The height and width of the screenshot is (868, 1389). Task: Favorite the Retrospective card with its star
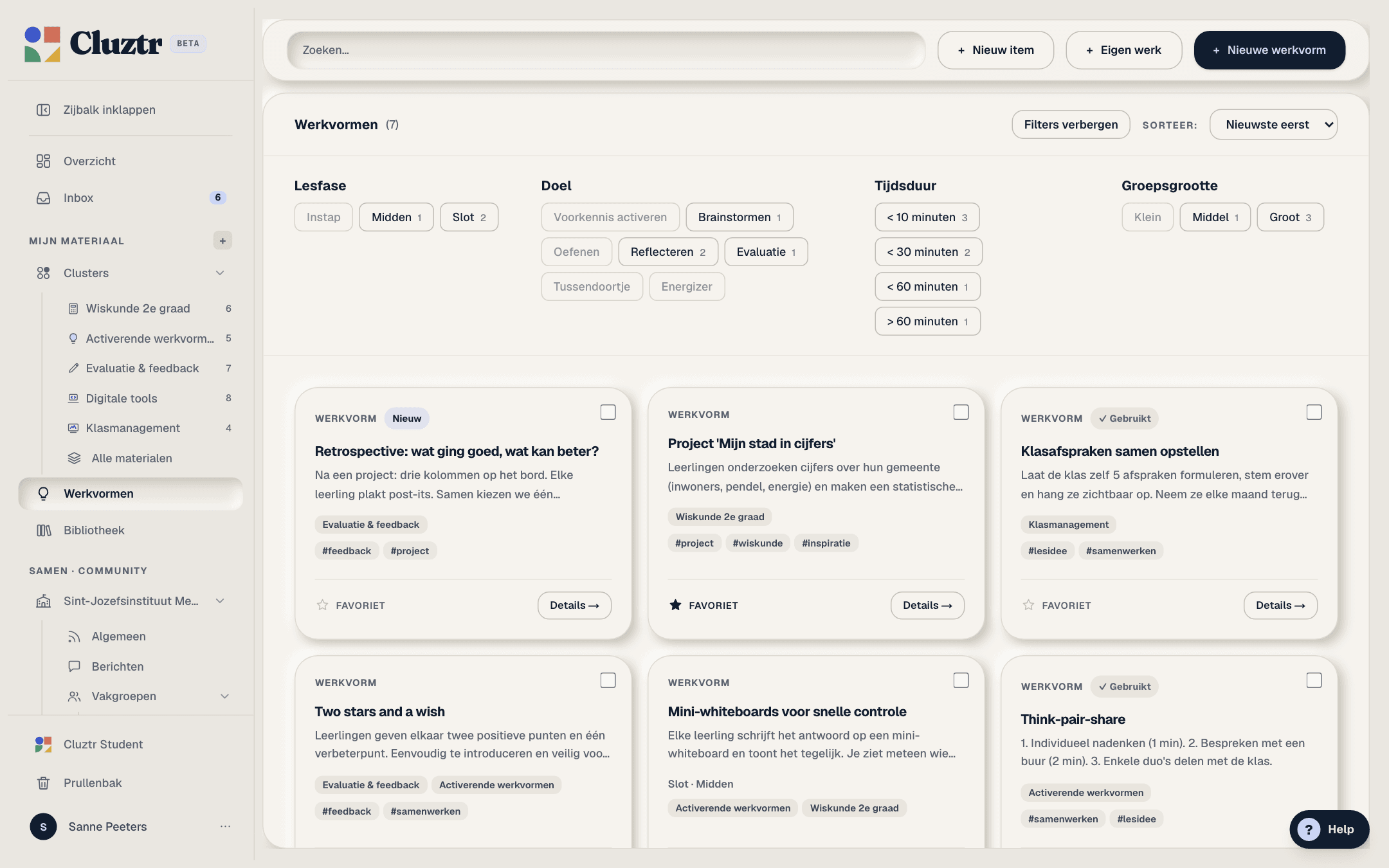[x=322, y=606]
